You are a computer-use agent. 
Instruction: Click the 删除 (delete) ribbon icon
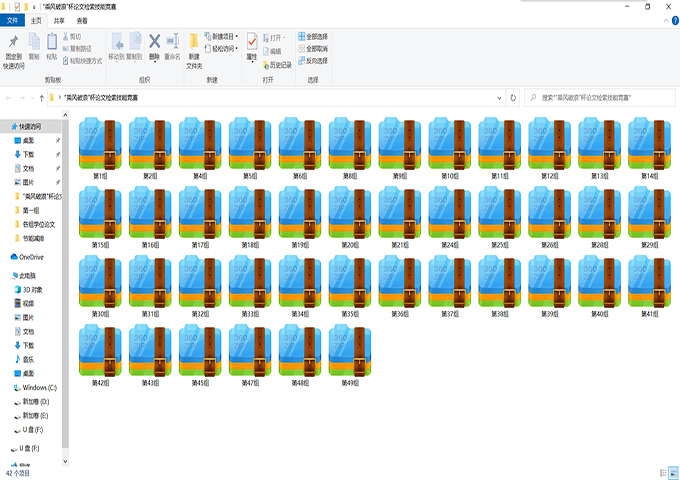(155, 46)
